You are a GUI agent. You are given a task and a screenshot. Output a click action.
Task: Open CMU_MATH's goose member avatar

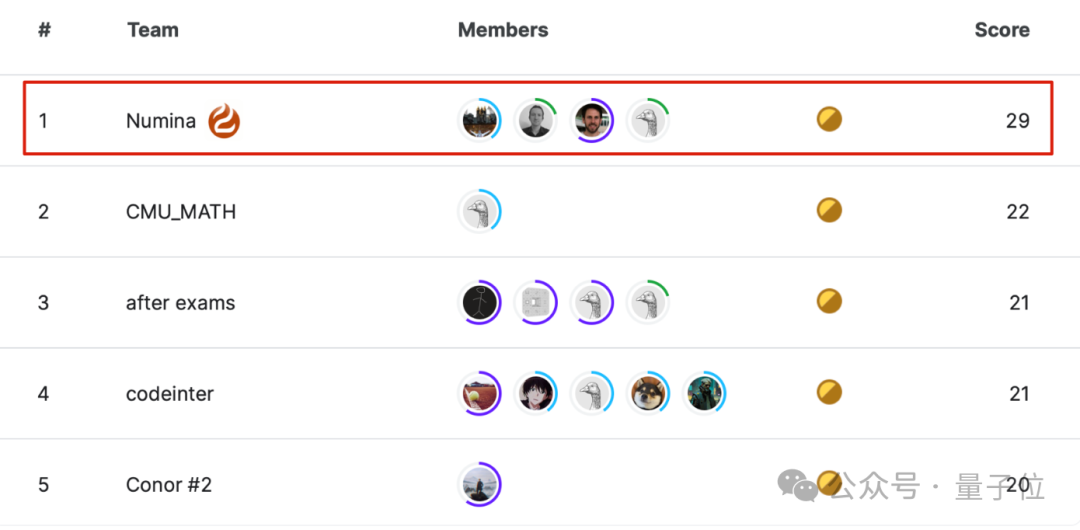point(479,211)
